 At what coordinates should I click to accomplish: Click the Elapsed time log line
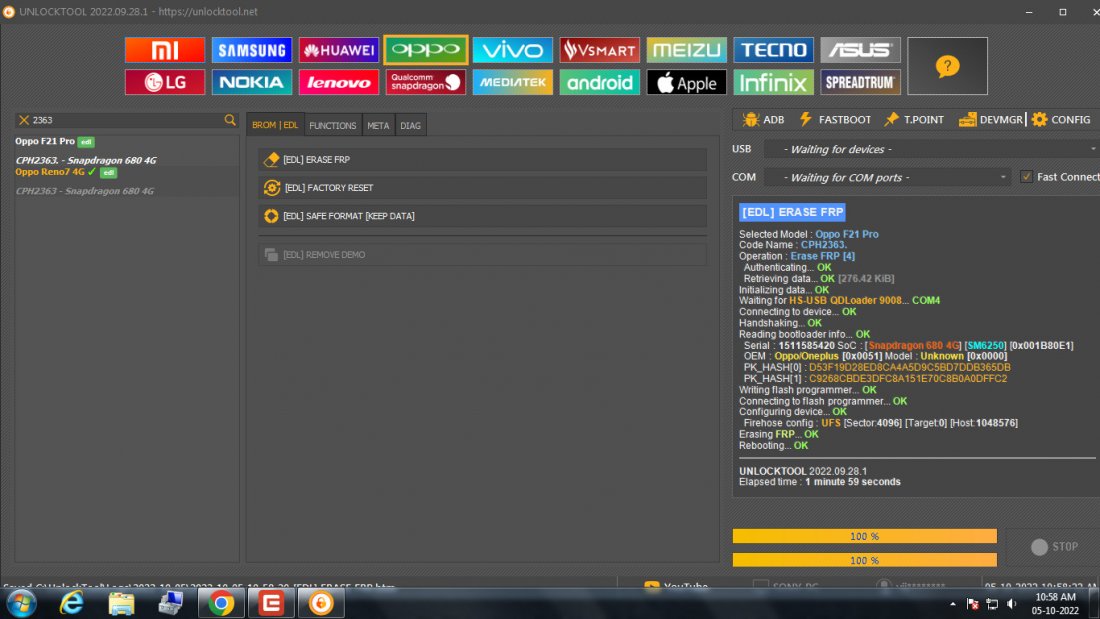click(x=819, y=481)
